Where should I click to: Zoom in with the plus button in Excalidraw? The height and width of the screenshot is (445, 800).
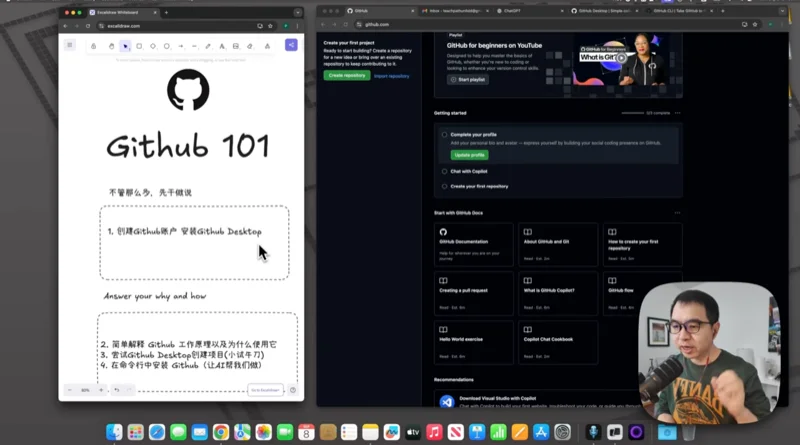tap(101, 390)
